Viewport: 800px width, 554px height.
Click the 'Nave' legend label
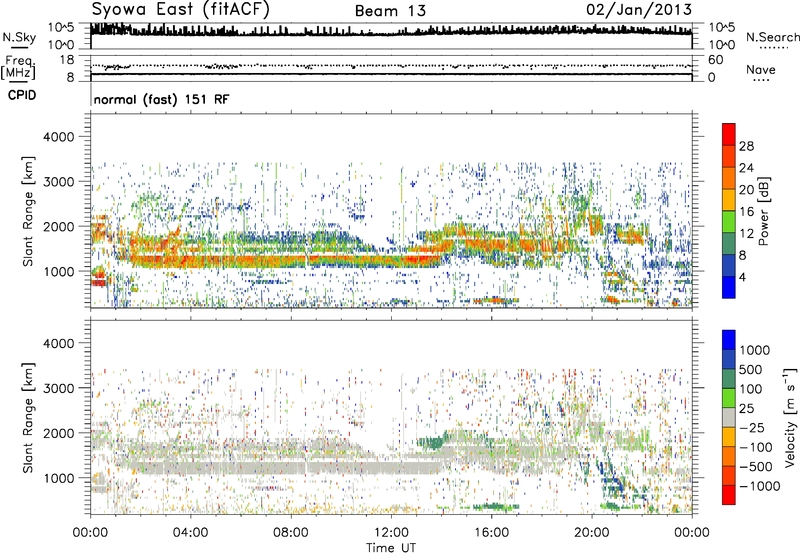[x=761, y=70]
